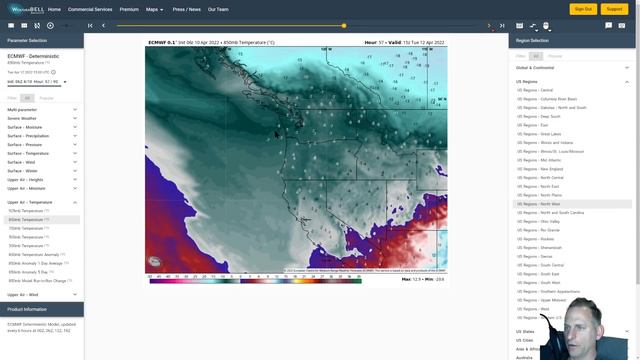640x360 pixels.
Task: Click the far-right toolbar panel icon
Action: (622, 26)
